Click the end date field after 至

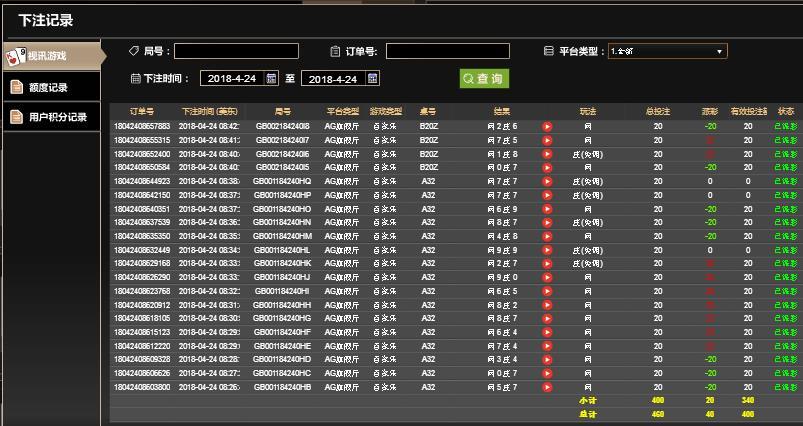(x=333, y=79)
